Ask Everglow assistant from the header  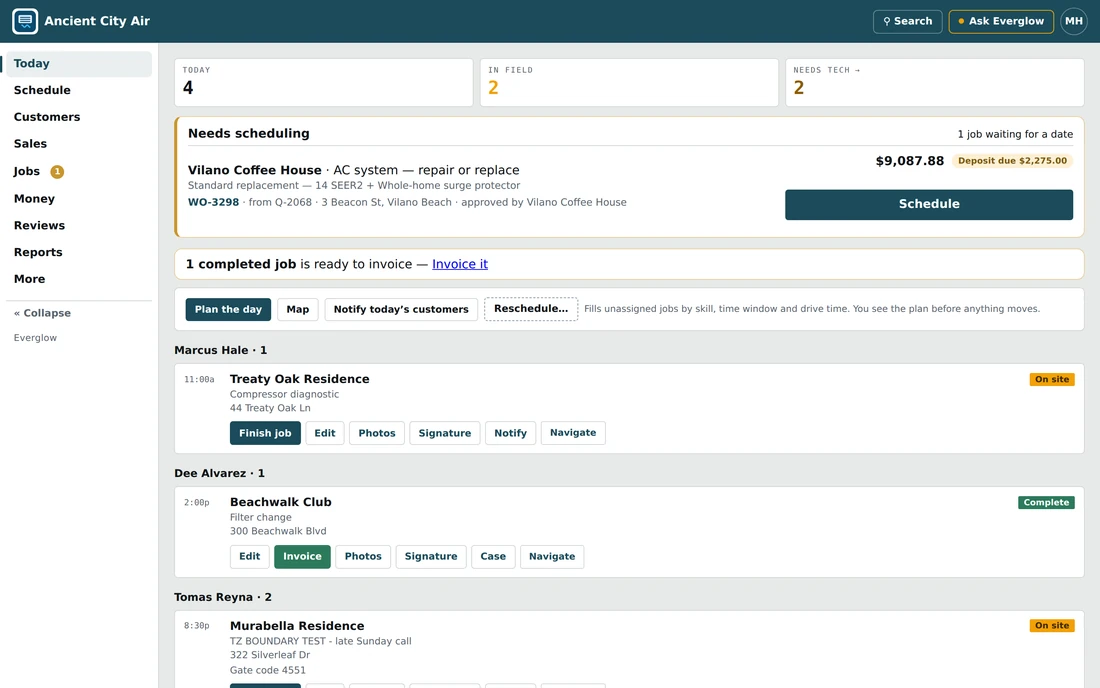1001,21
